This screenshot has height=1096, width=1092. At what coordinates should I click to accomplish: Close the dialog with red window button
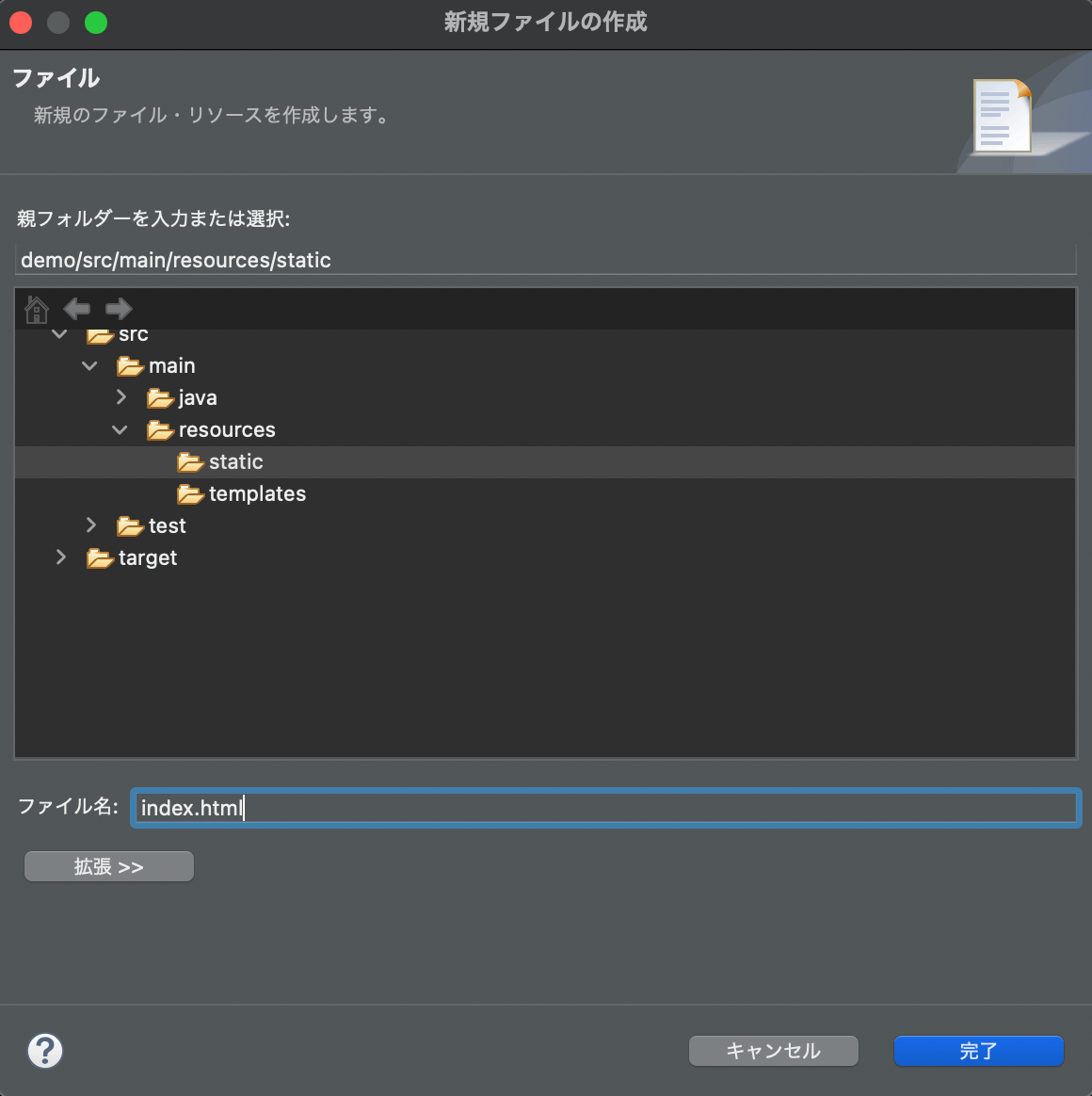21,23
